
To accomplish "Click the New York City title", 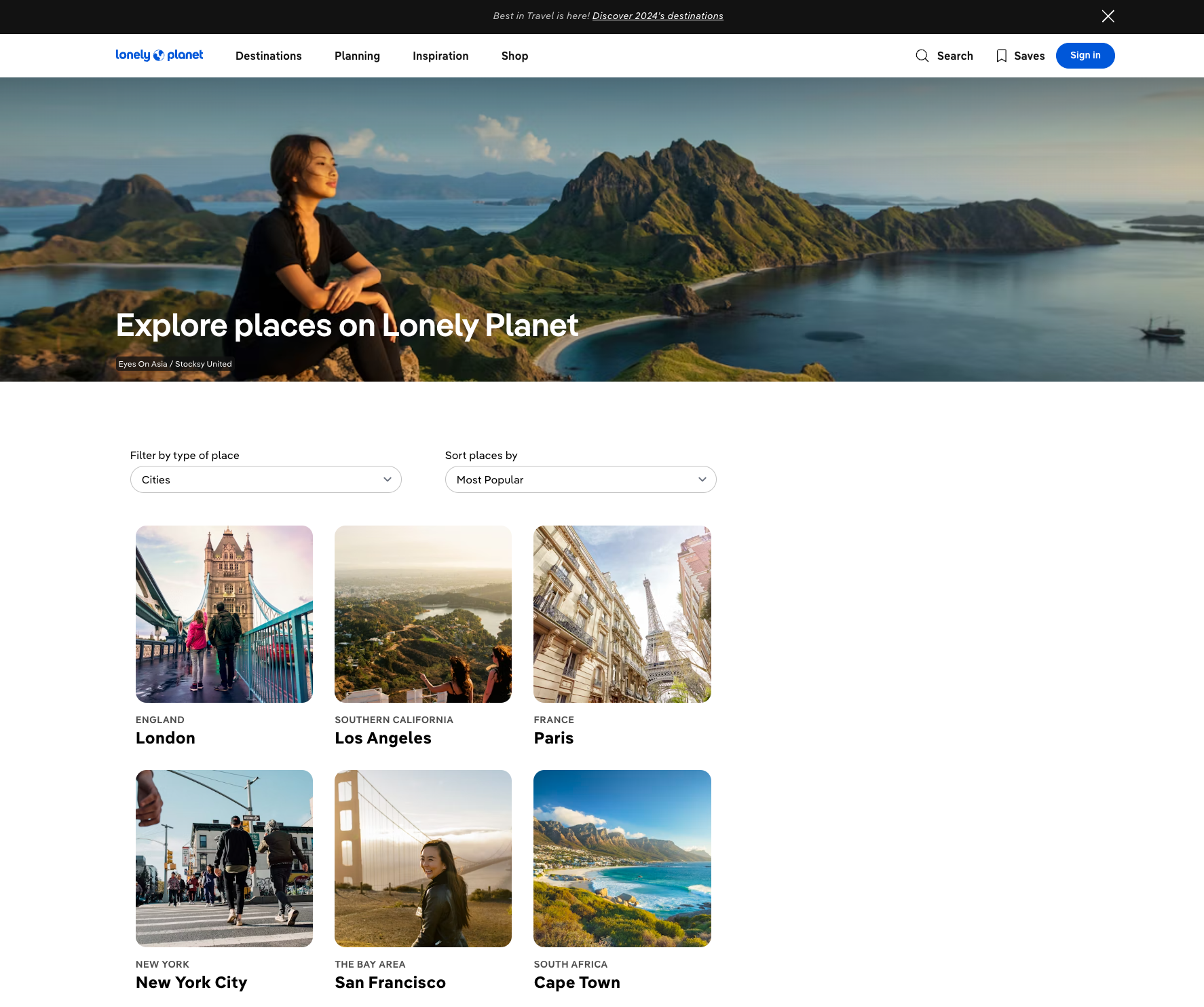I will pyautogui.click(x=191, y=983).
